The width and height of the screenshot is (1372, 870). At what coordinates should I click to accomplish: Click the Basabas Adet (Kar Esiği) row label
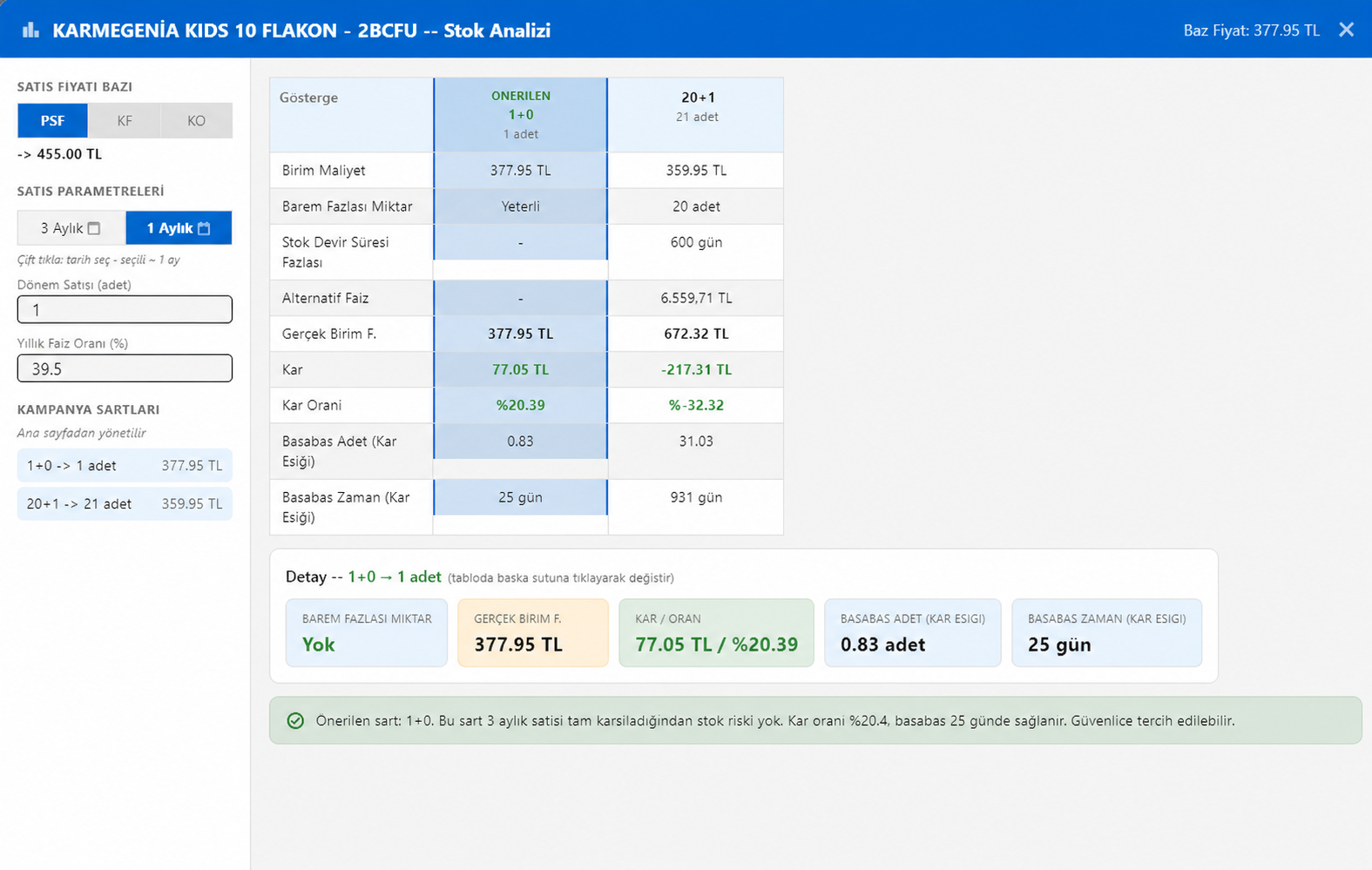[x=339, y=451]
